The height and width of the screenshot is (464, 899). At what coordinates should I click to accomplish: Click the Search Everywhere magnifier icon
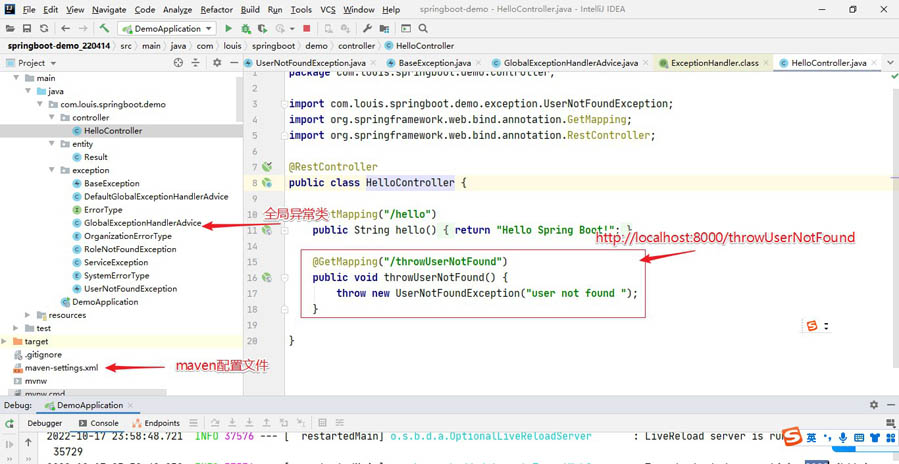423,28
